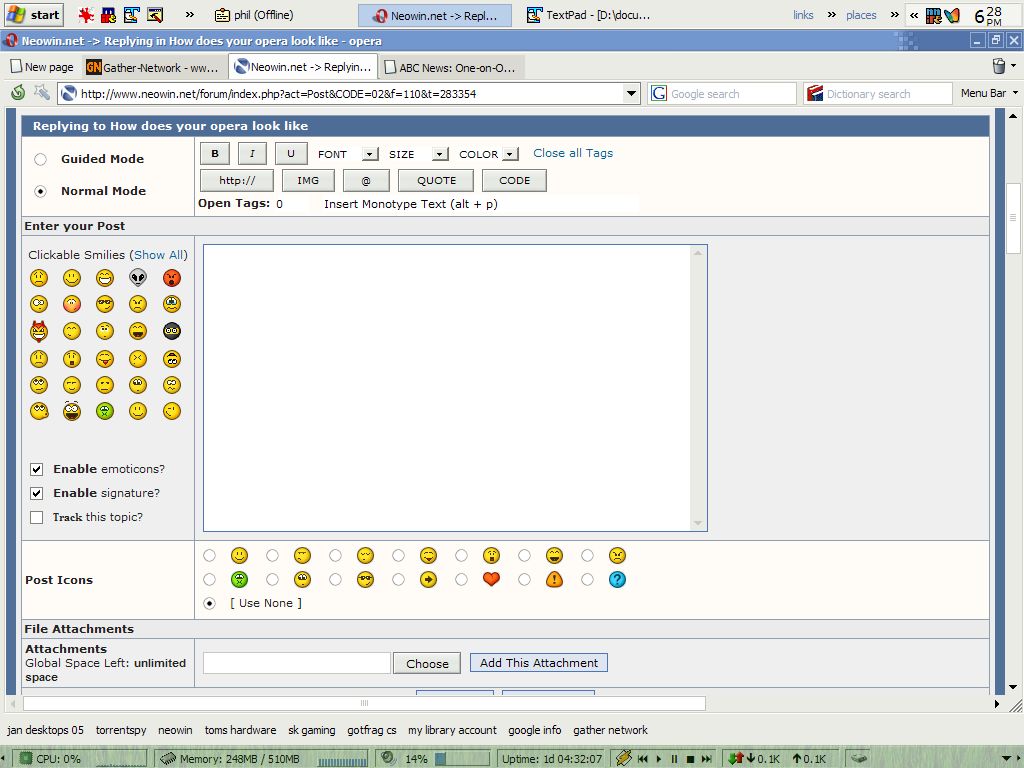Viewport: 1024px width, 768px height.
Task: Expand the places toolbar chevron
Action: click(894, 14)
